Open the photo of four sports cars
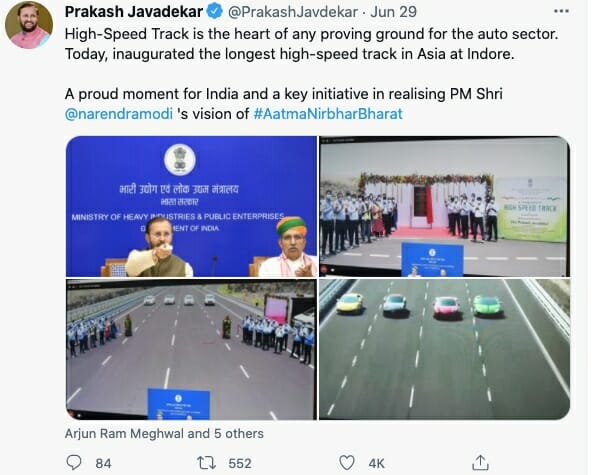Image resolution: width=593 pixels, height=475 pixels. click(444, 349)
